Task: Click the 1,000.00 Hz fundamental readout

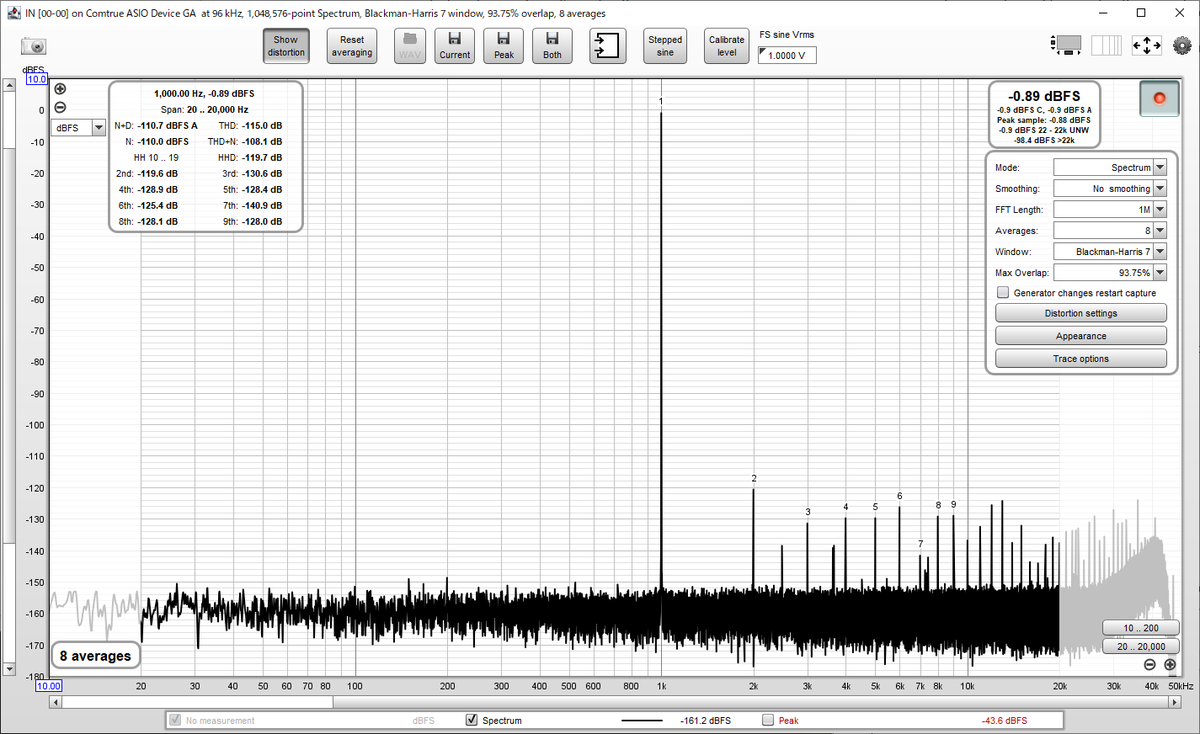Action: tap(203, 93)
